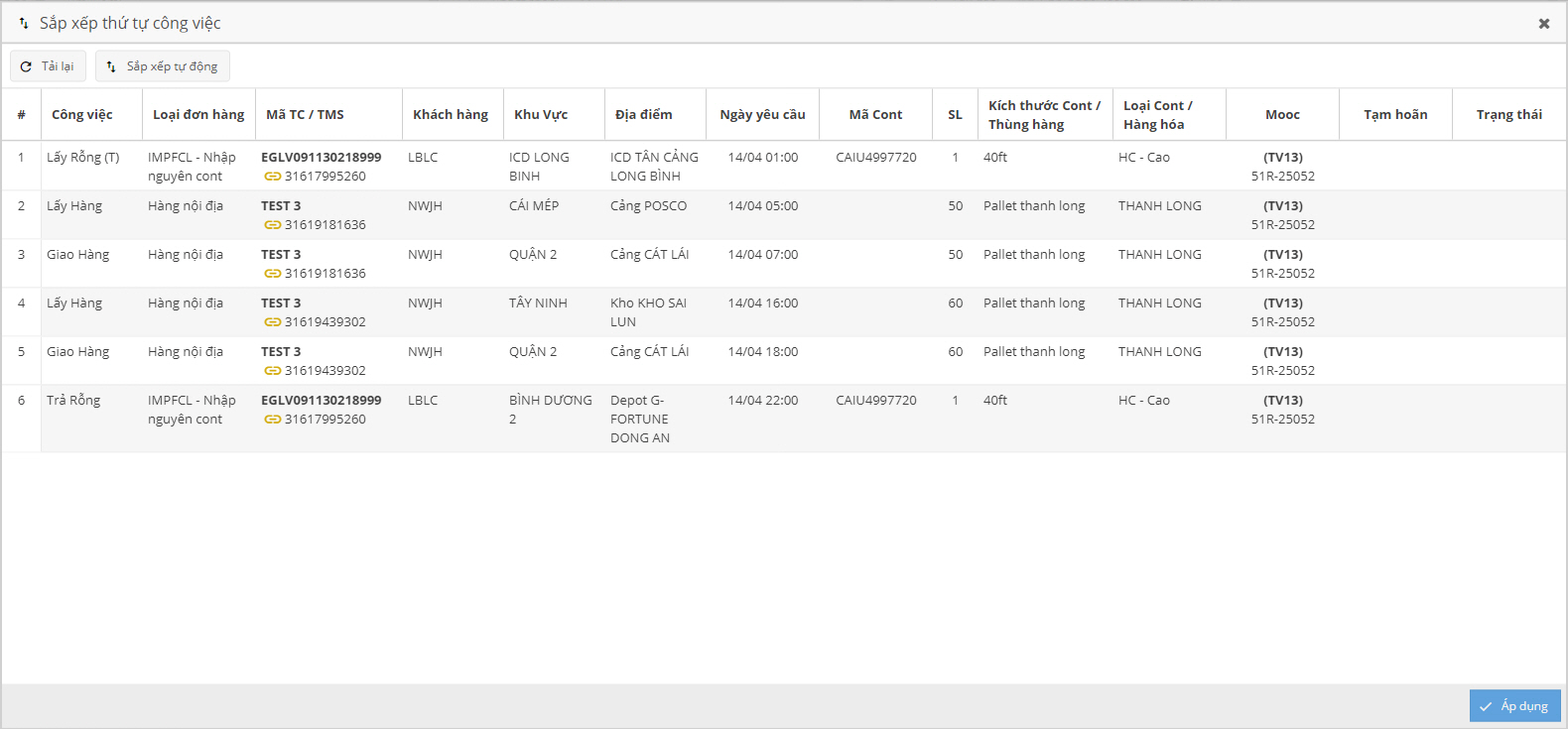Viewport: 1568px width, 729px height.
Task: Click the Tạm hoãn column header
Action: (1395, 115)
